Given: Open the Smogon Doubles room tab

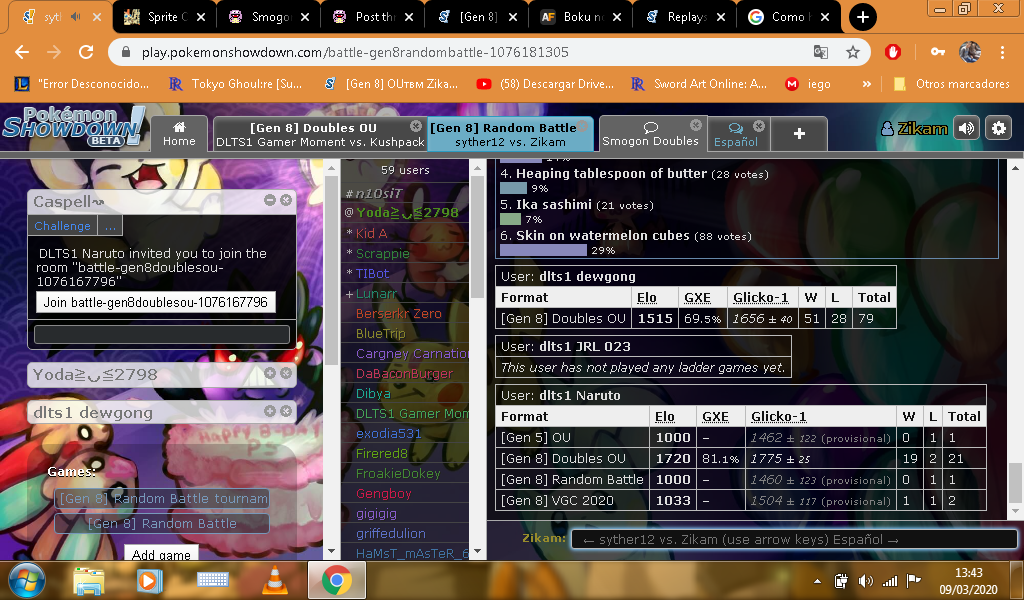Looking at the screenshot, I should [650, 134].
